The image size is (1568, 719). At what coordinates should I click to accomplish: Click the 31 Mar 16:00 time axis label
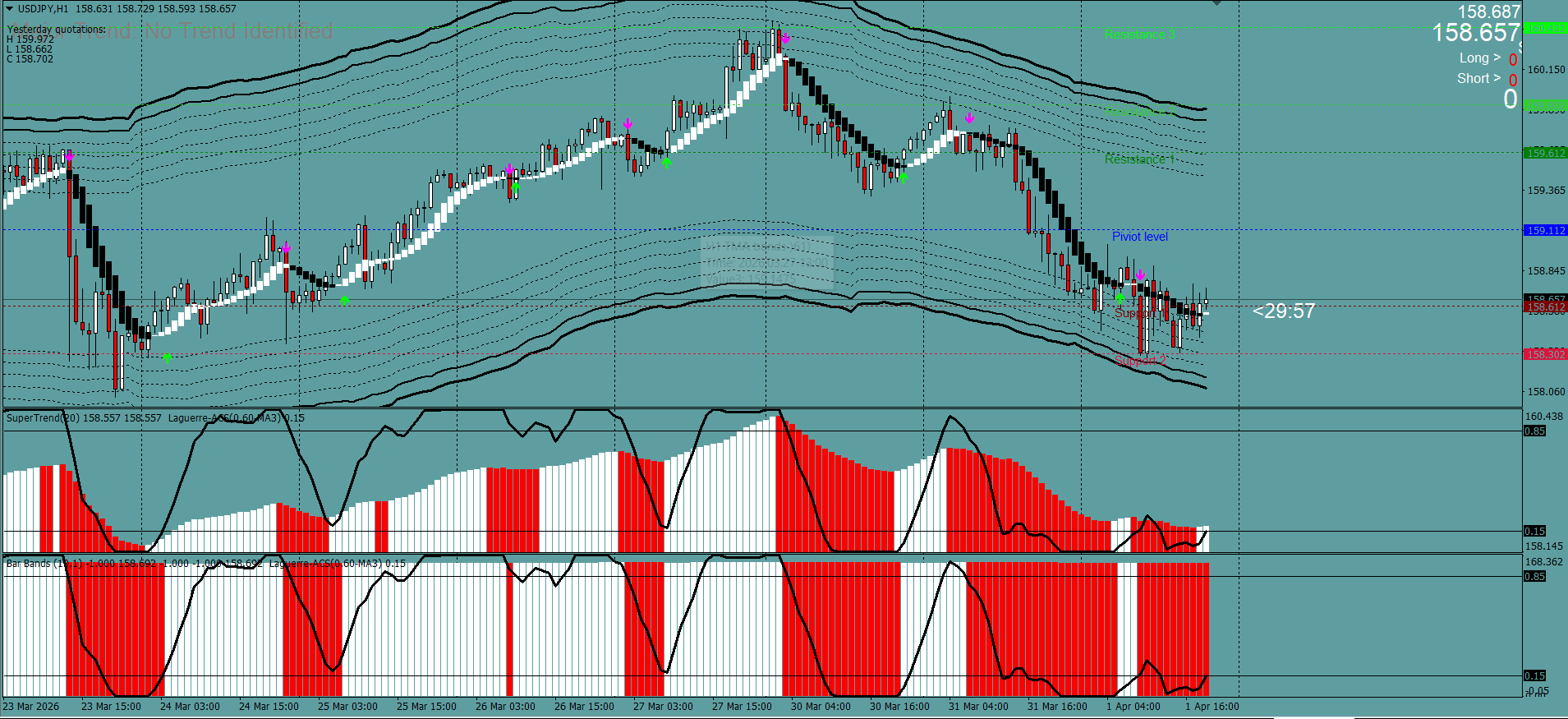[x=1057, y=707]
